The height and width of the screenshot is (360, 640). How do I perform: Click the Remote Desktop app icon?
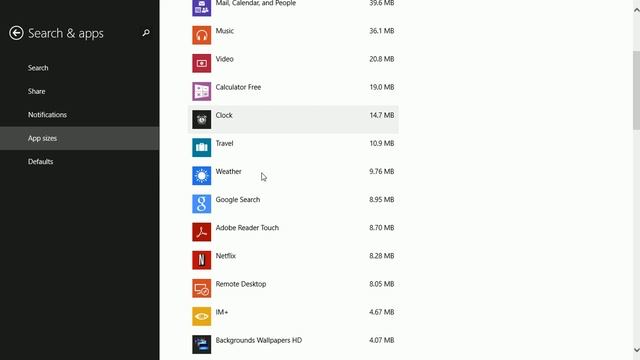click(x=202, y=289)
